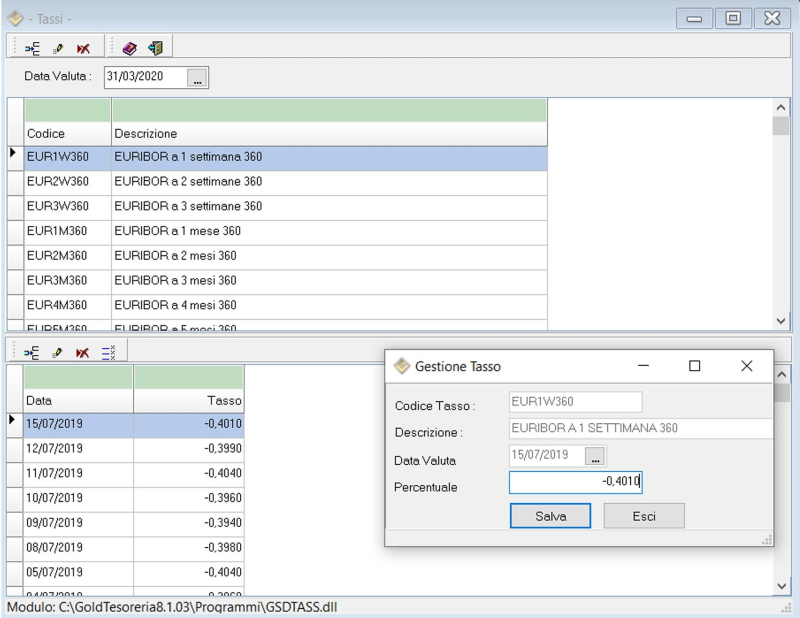Open the Data Valuta date picker in main window

[197, 78]
